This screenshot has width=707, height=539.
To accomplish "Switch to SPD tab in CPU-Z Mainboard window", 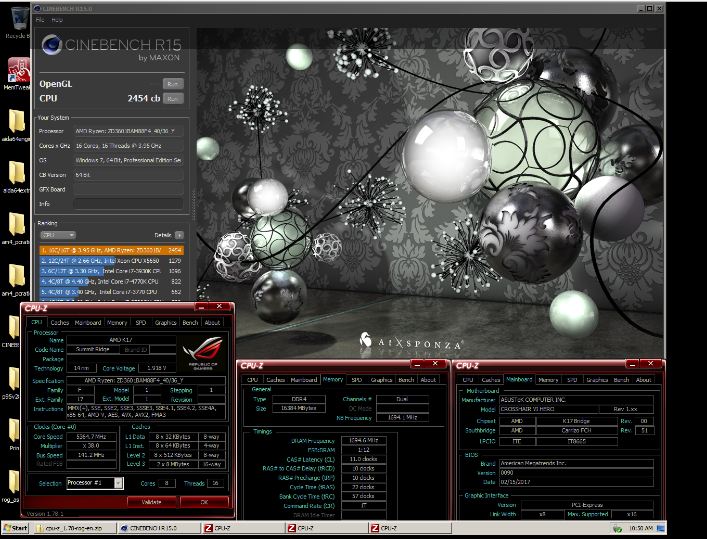I will [572, 380].
